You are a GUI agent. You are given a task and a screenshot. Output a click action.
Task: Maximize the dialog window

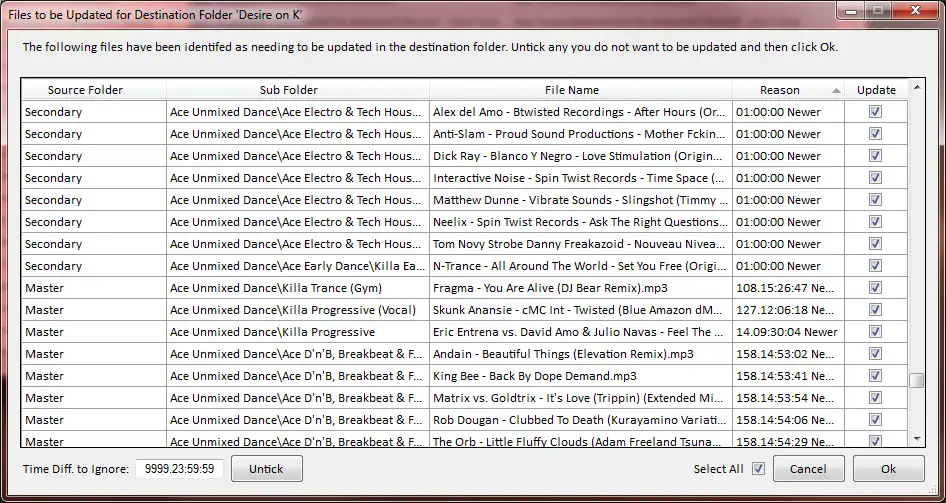click(x=878, y=10)
